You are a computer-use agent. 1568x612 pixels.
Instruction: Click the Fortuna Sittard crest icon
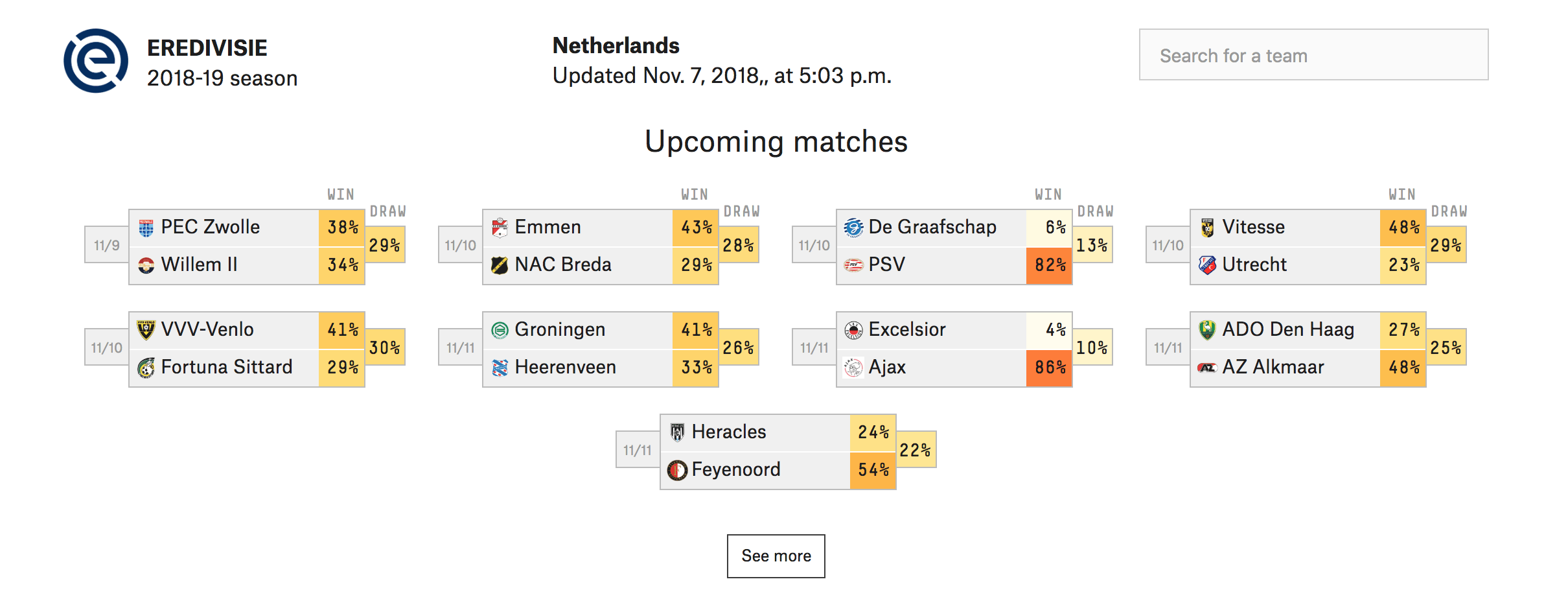coord(146,368)
